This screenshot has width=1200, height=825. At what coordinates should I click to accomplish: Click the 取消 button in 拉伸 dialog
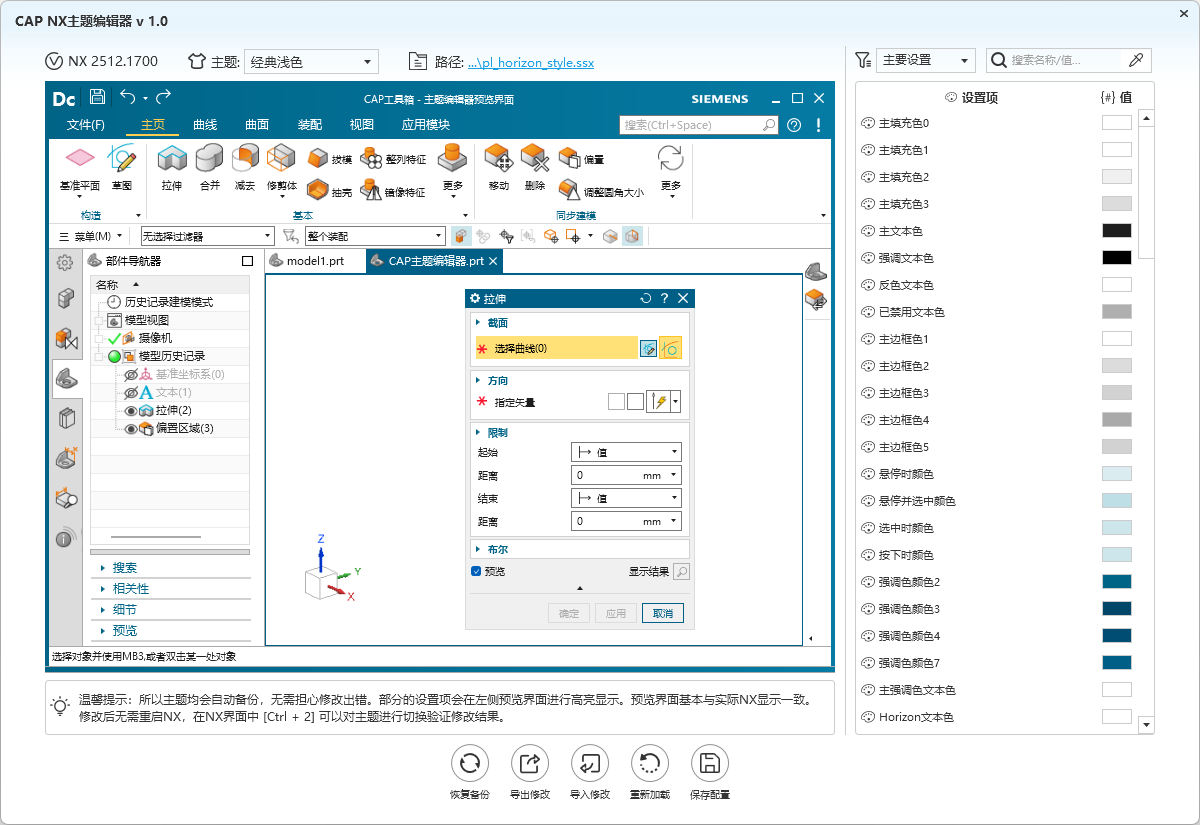pos(663,613)
